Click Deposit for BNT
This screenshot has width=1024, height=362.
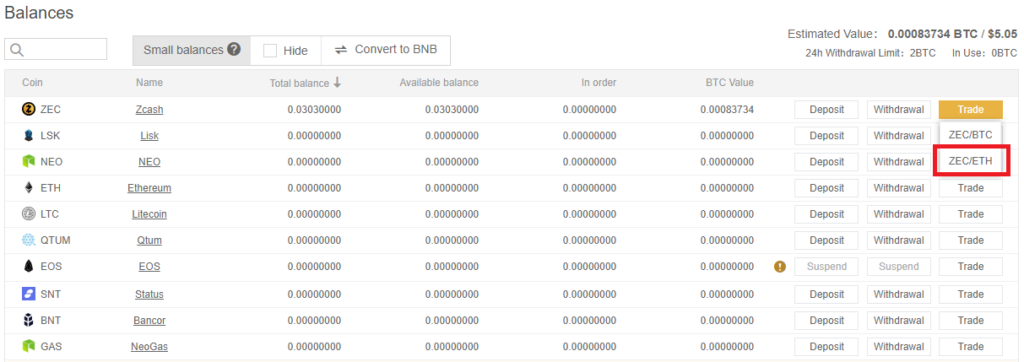point(827,320)
